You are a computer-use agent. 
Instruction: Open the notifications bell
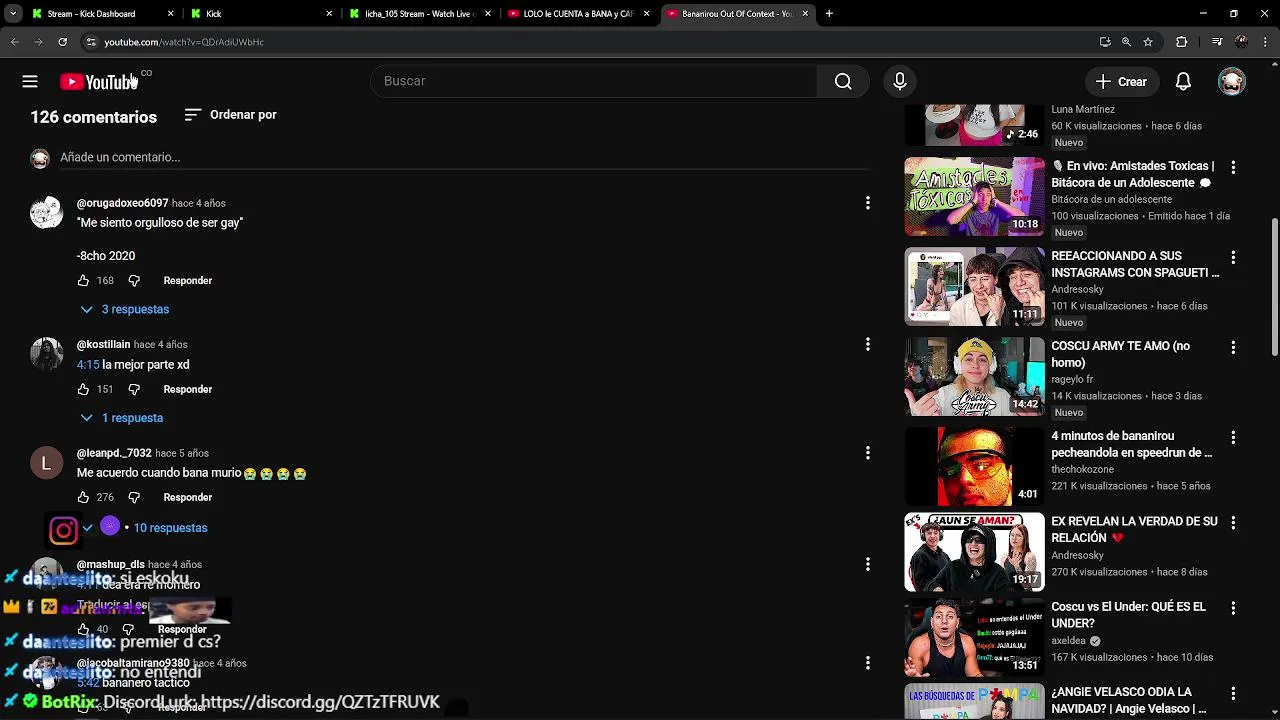[1183, 82]
